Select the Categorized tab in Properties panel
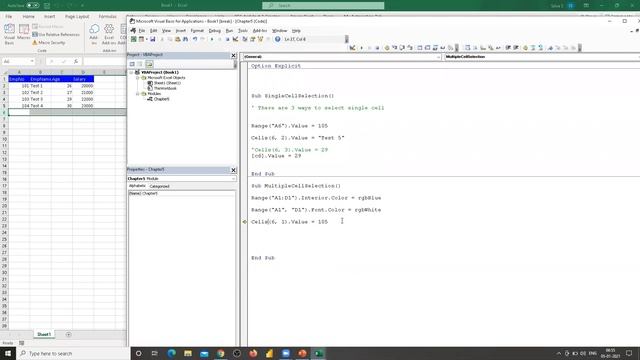 (x=160, y=186)
